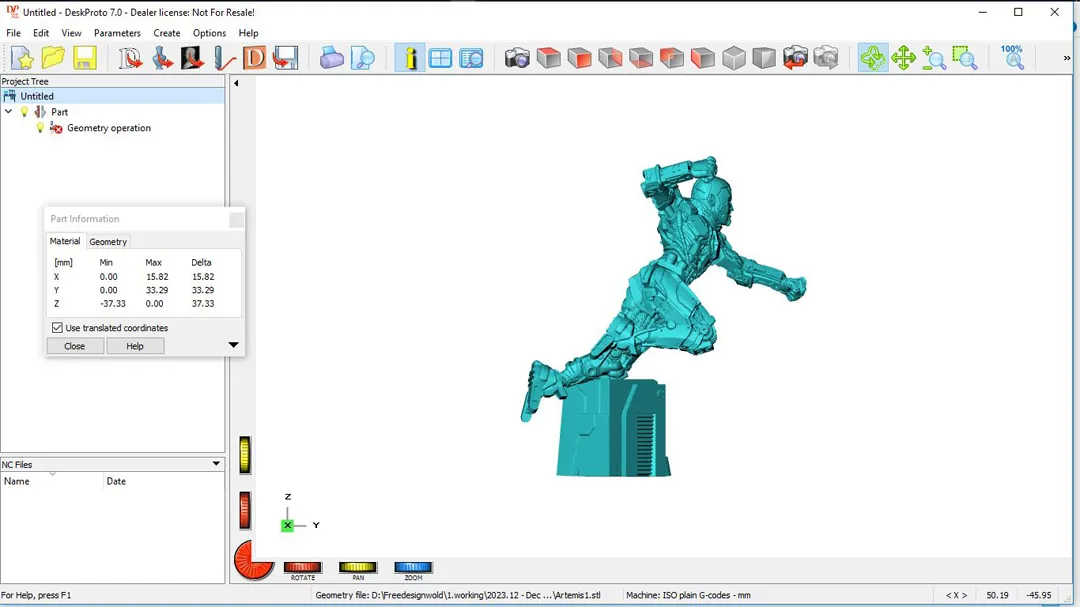Toggle the green four-arrow Pan mode icon

pos(903,58)
